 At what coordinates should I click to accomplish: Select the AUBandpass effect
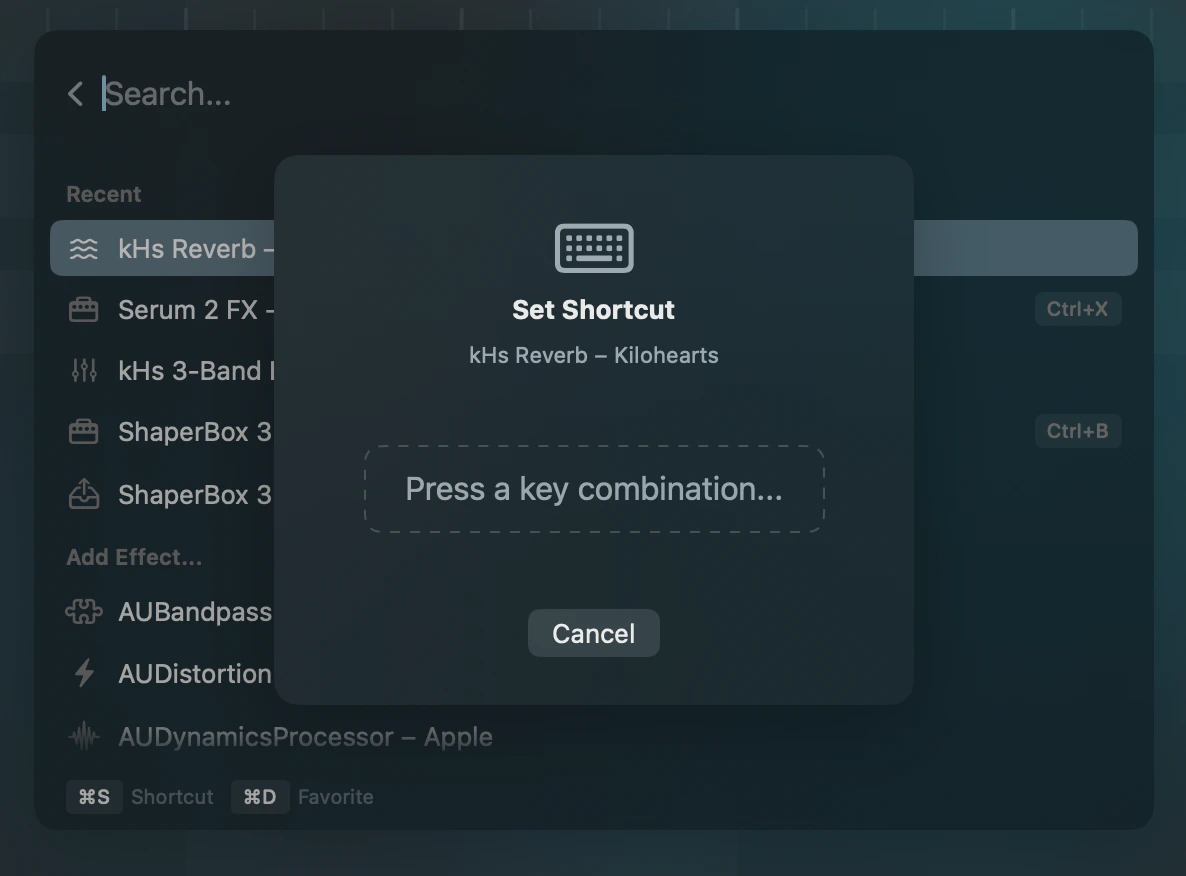click(x=594, y=611)
